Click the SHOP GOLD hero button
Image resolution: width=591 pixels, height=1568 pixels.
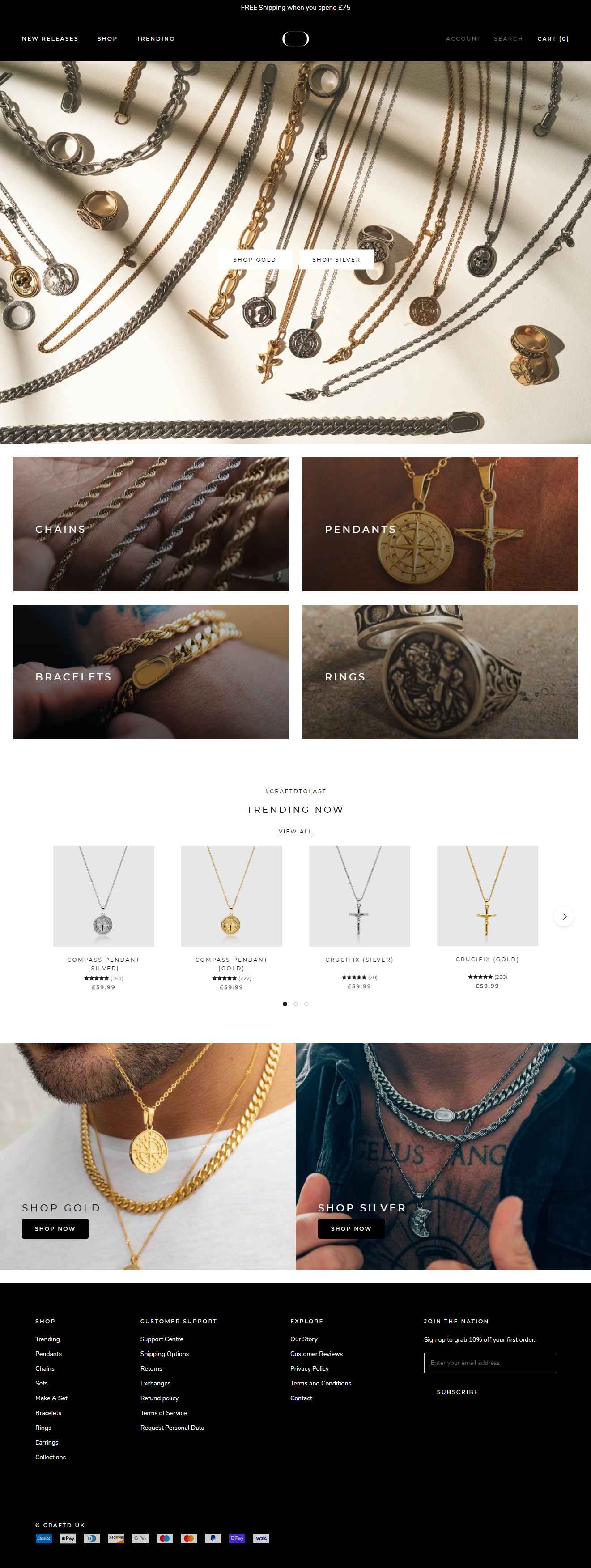tap(255, 259)
